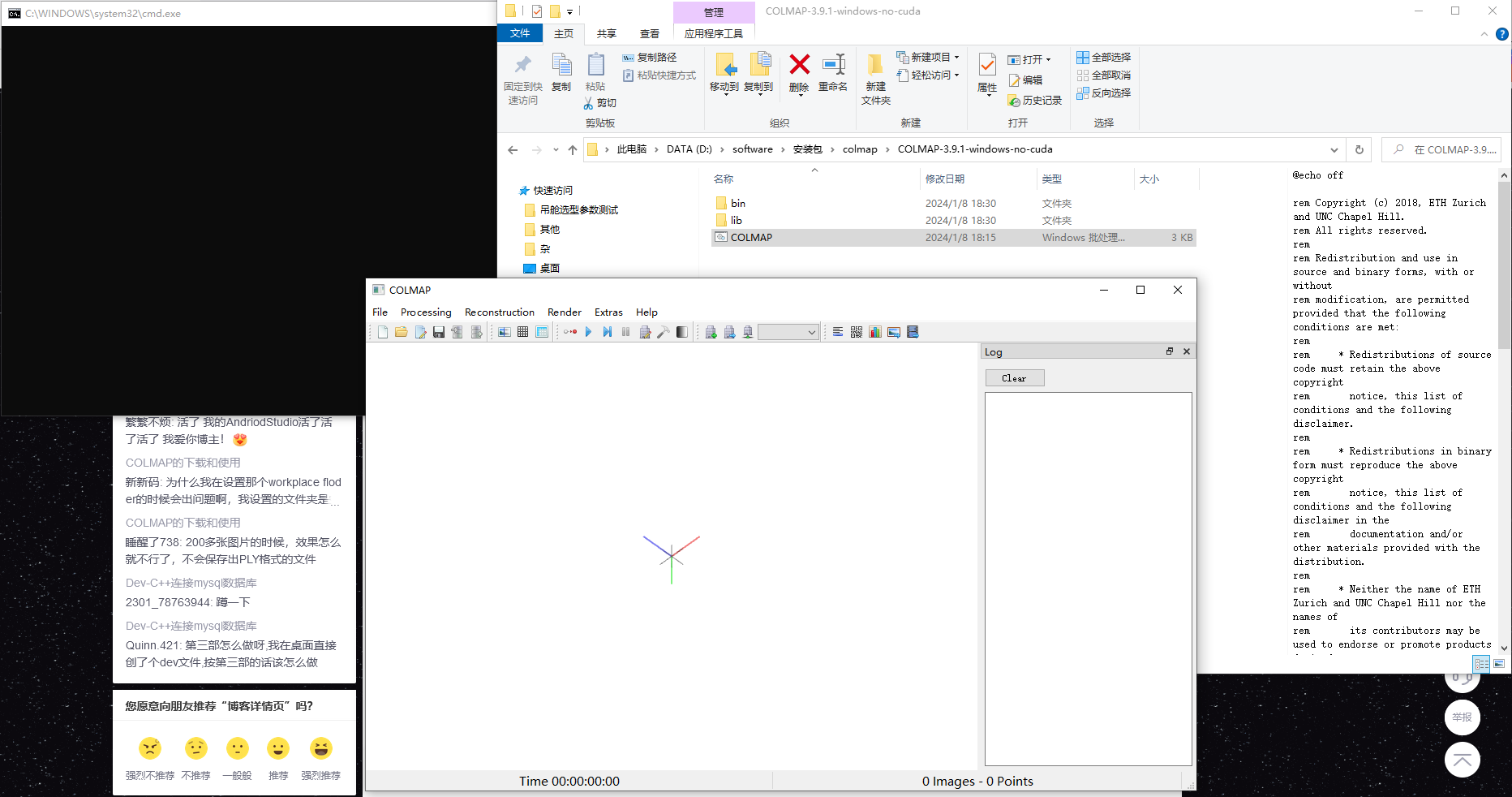Click 历史记录 in Explorer ribbon
Image resolution: width=1512 pixels, height=797 pixels.
point(1035,101)
